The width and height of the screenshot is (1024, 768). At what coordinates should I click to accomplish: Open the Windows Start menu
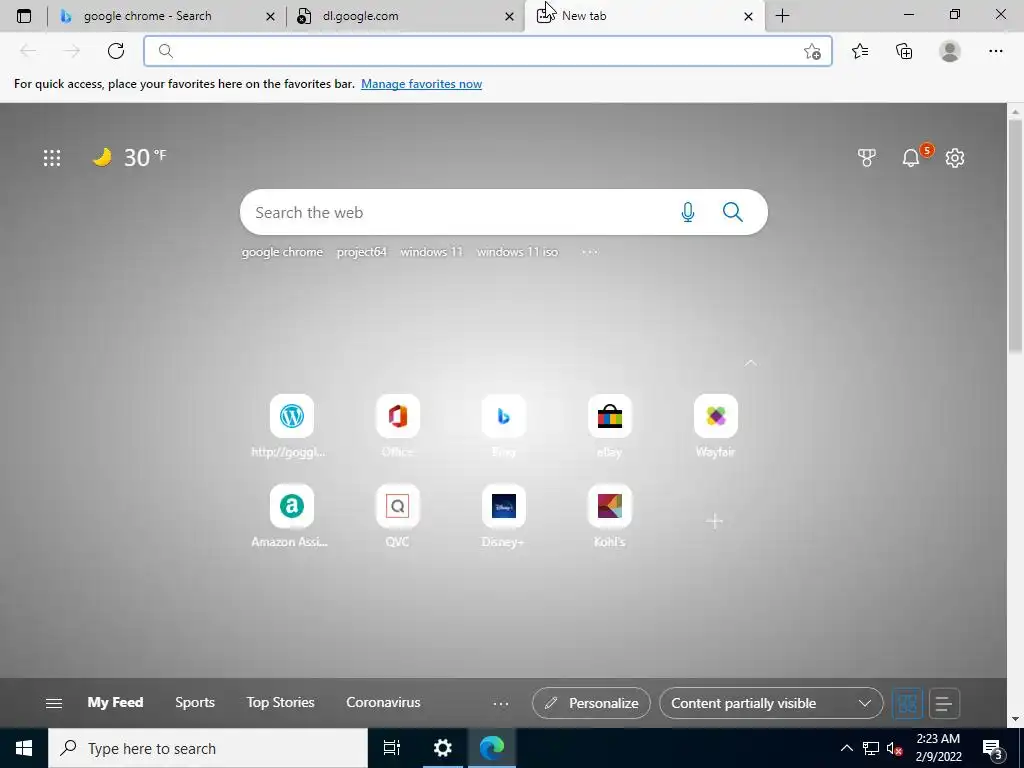(24, 748)
